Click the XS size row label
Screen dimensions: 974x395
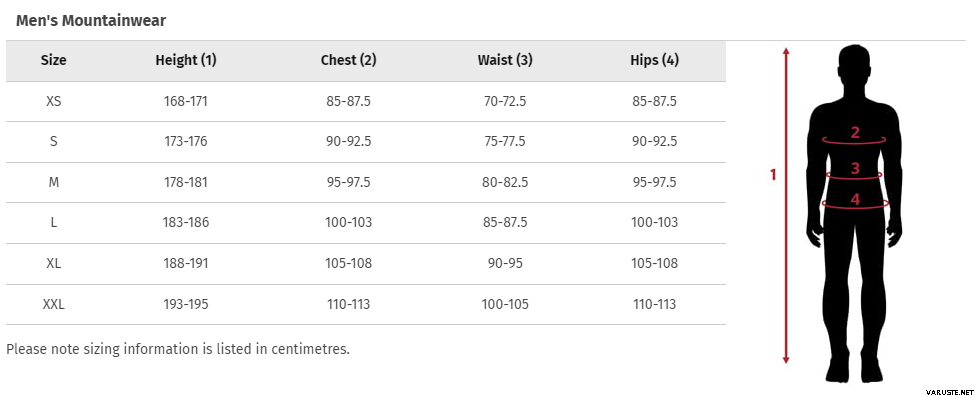pos(53,101)
